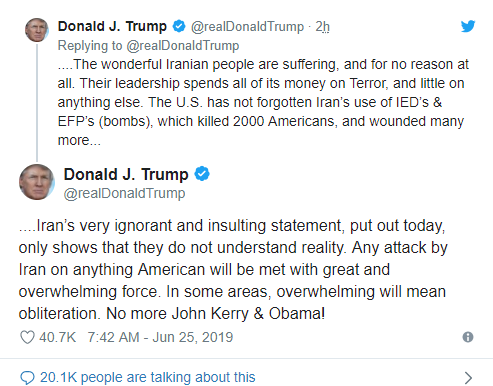Image resolution: width=493 pixels, height=386 pixels.
Task: Click Donald J. Trump name in reply header
Action: 112,26
